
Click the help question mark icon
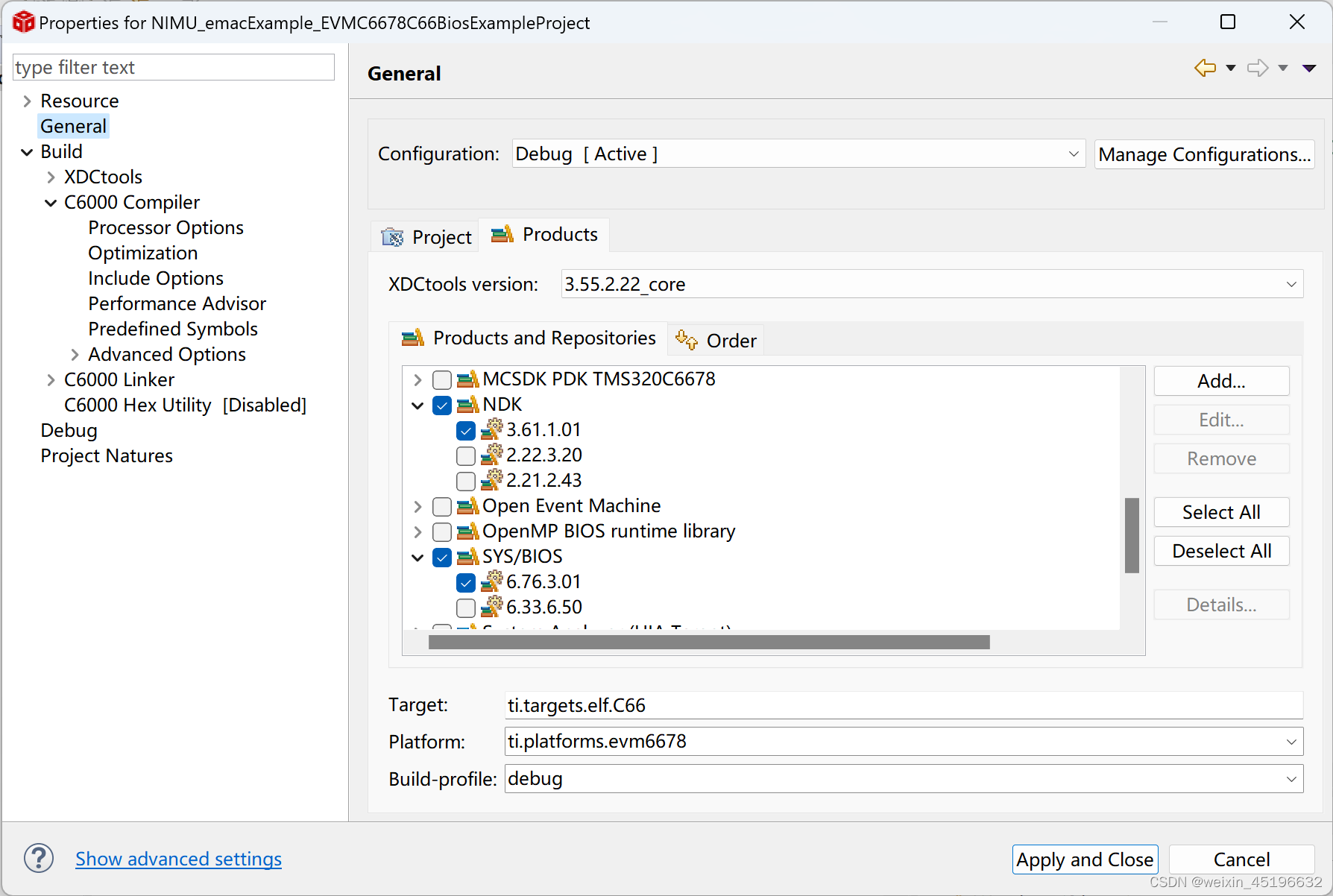coord(39,858)
